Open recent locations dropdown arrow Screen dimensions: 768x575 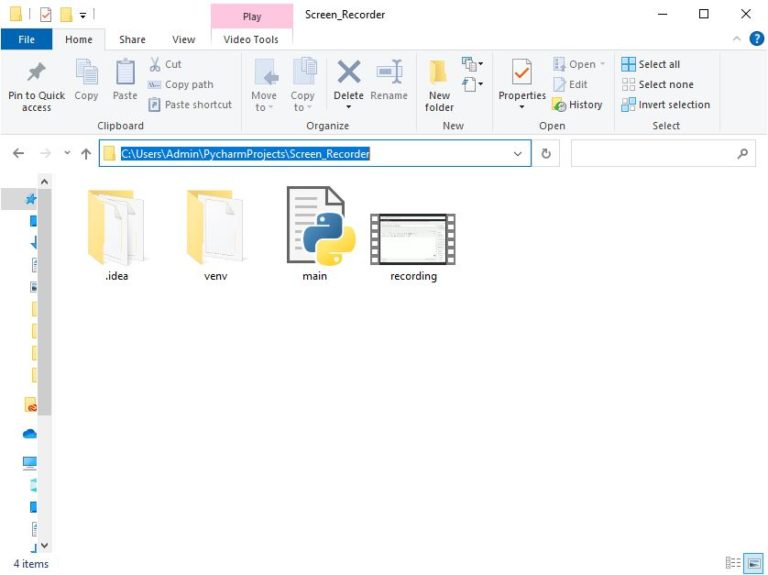(67, 153)
